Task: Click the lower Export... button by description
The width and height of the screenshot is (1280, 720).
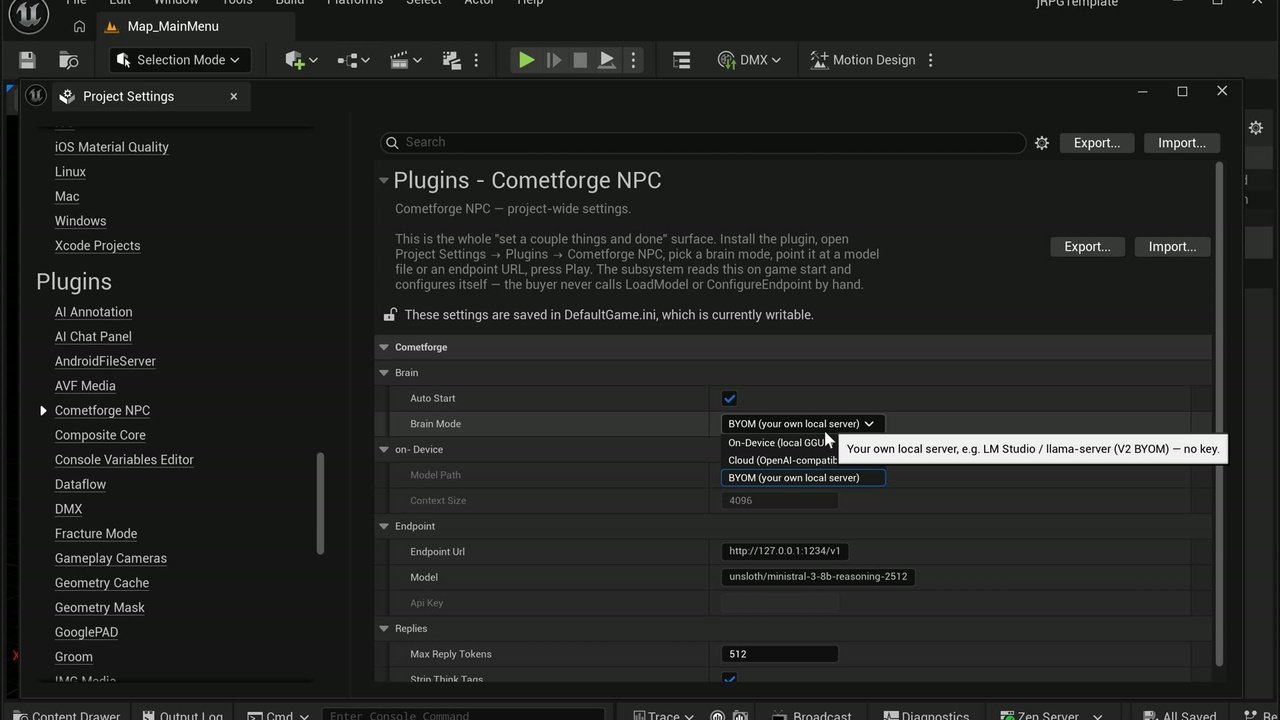Action: click(1087, 247)
